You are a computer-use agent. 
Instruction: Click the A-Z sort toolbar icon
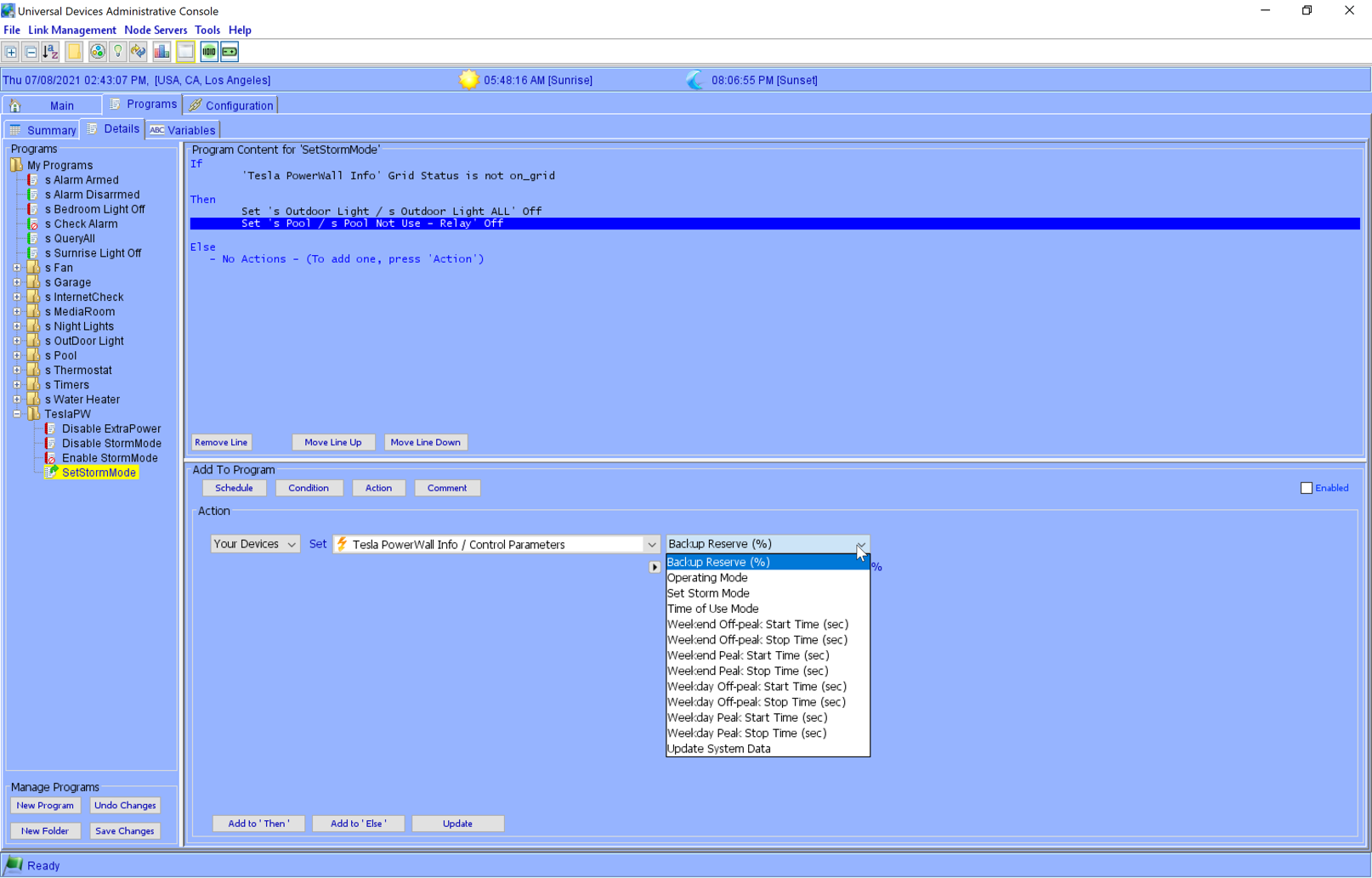tap(51, 52)
